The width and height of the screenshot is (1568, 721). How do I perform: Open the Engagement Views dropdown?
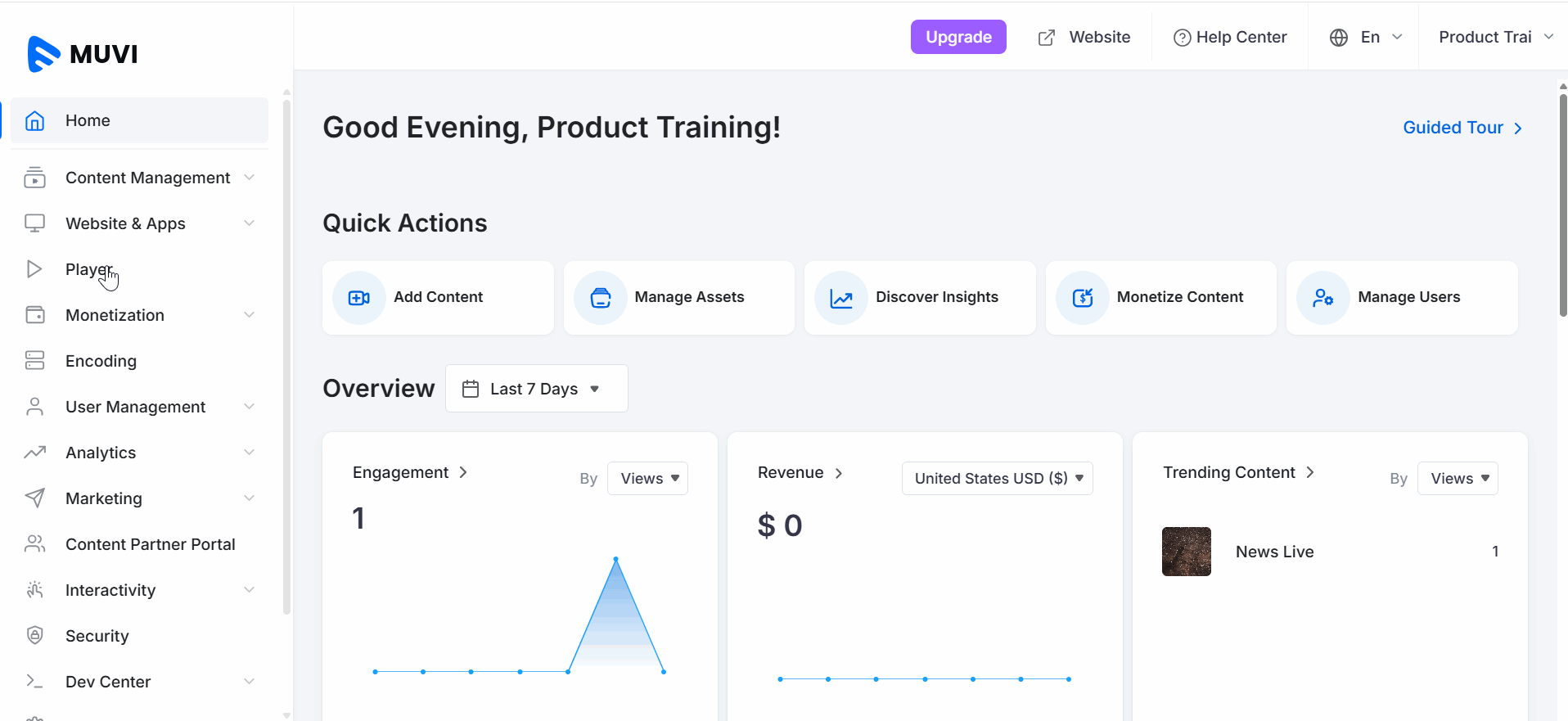pyautogui.click(x=647, y=479)
